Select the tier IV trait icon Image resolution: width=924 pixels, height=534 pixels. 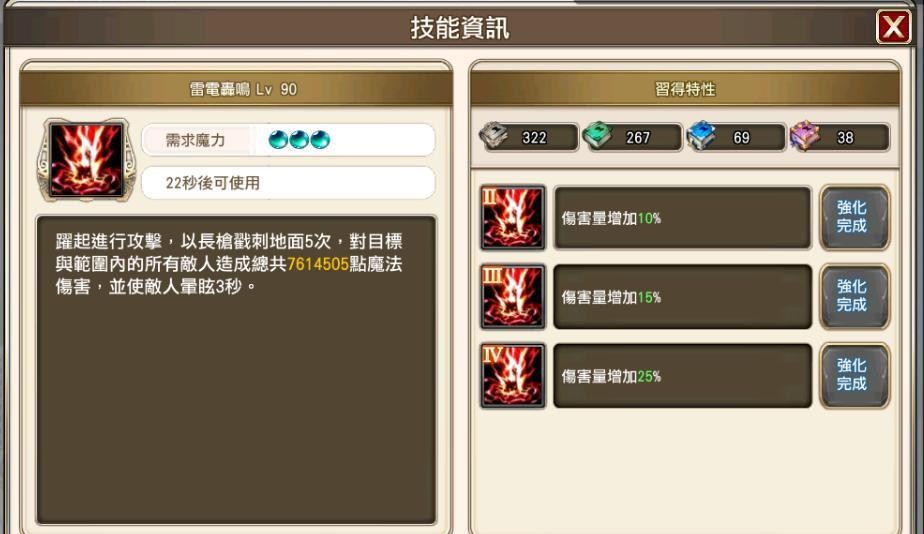pyautogui.click(x=512, y=376)
